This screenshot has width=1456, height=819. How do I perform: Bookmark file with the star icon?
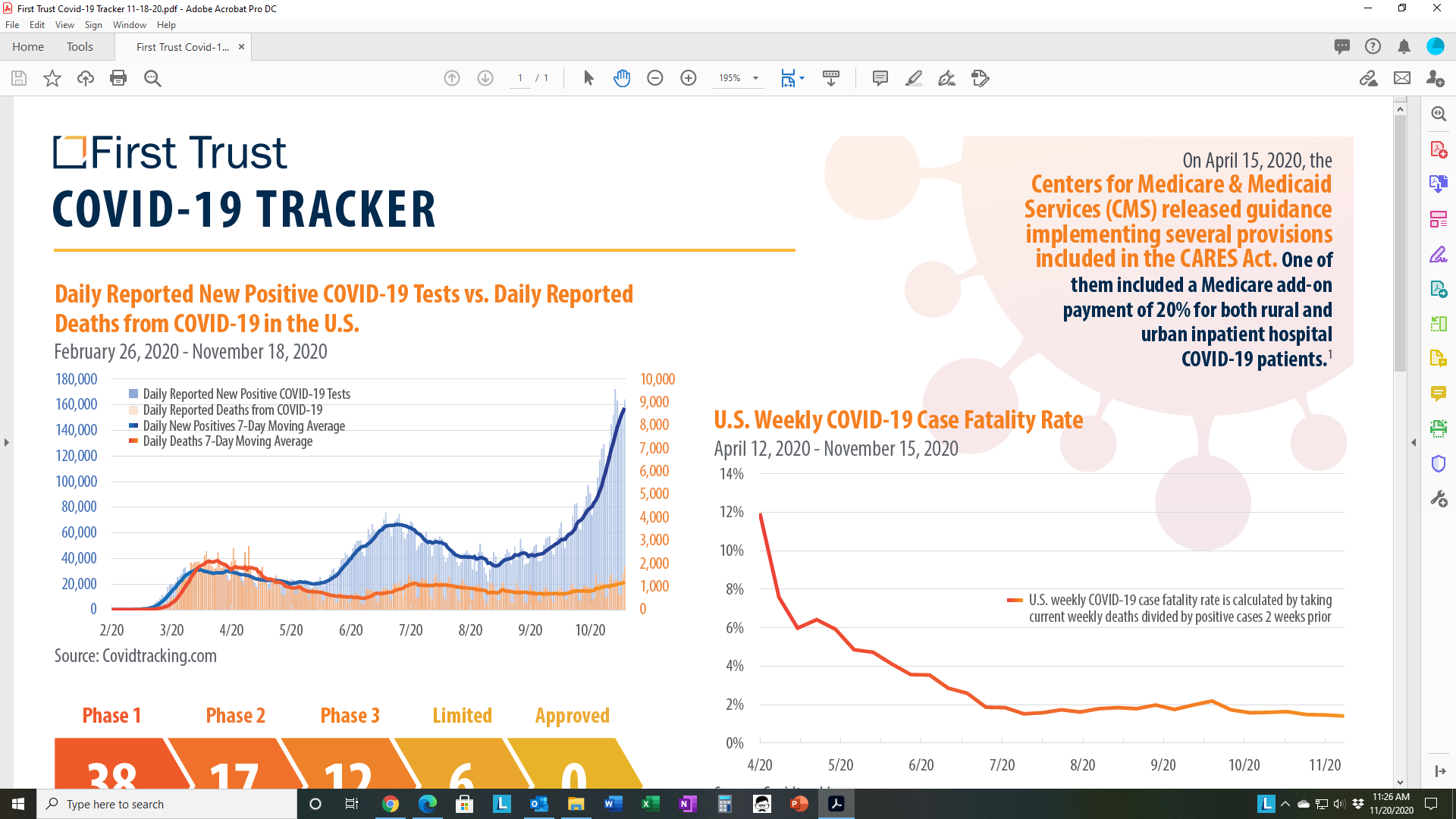tap(52, 78)
